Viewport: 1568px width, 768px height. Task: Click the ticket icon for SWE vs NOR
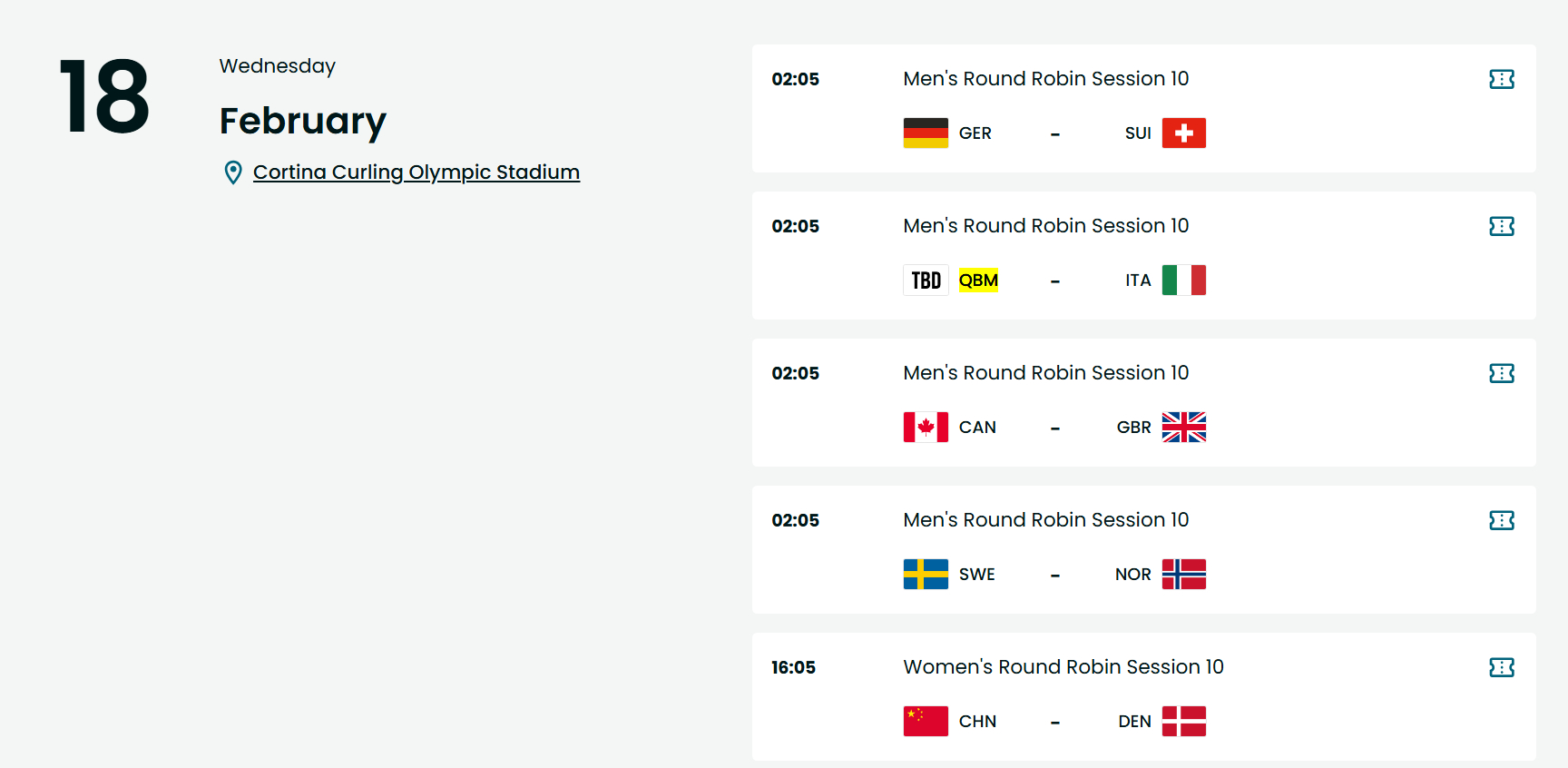pos(1502,520)
